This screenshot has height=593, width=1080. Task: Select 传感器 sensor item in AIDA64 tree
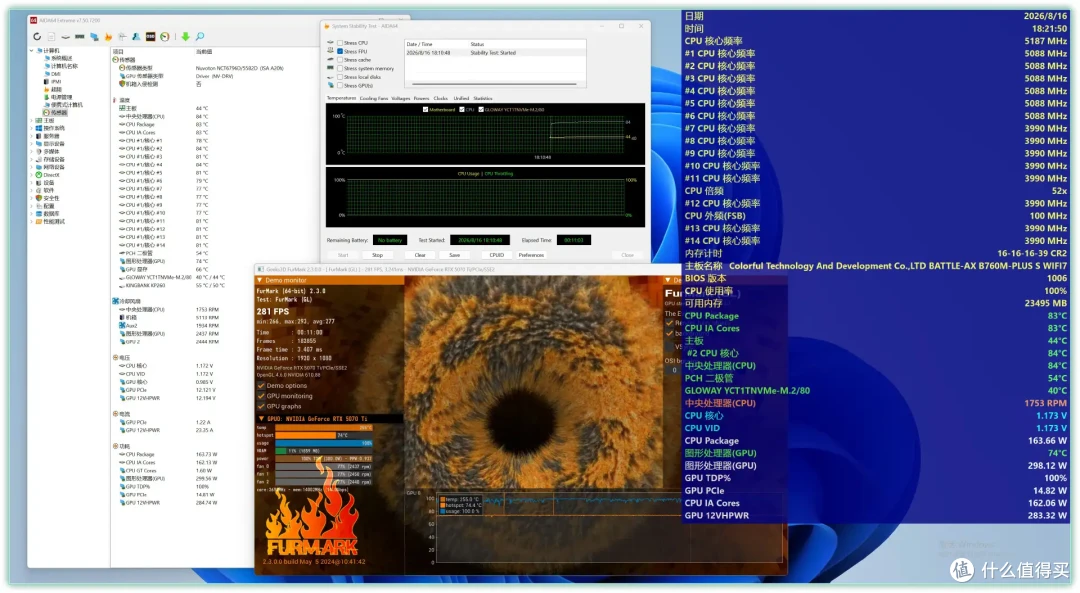(x=55, y=112)
